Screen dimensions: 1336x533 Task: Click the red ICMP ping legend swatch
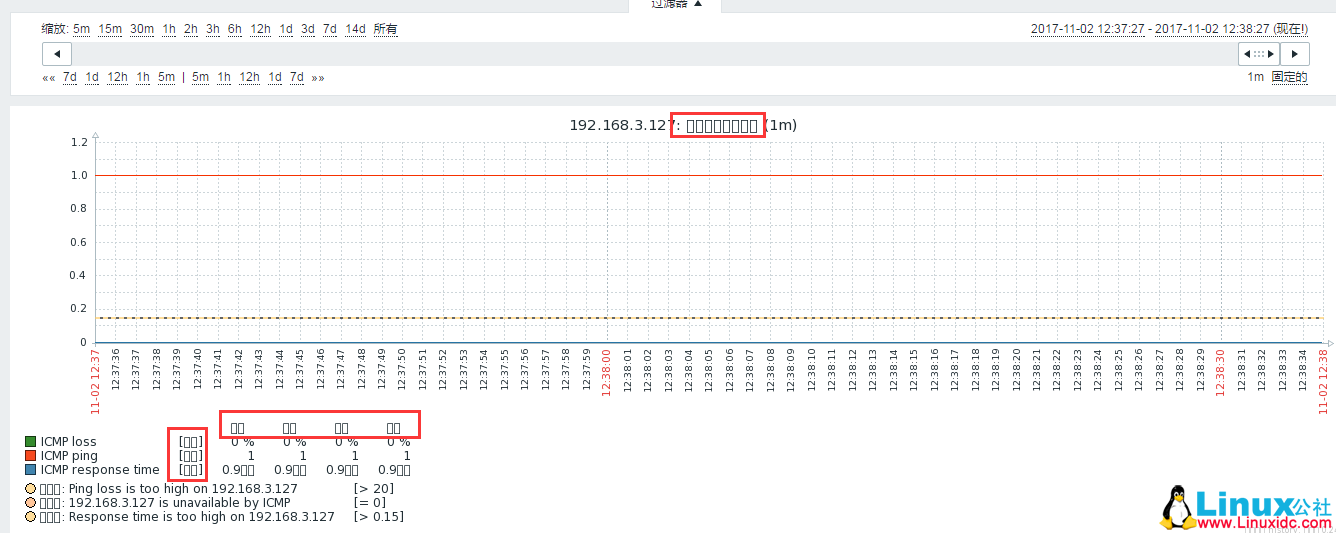(x=31, y=455)
